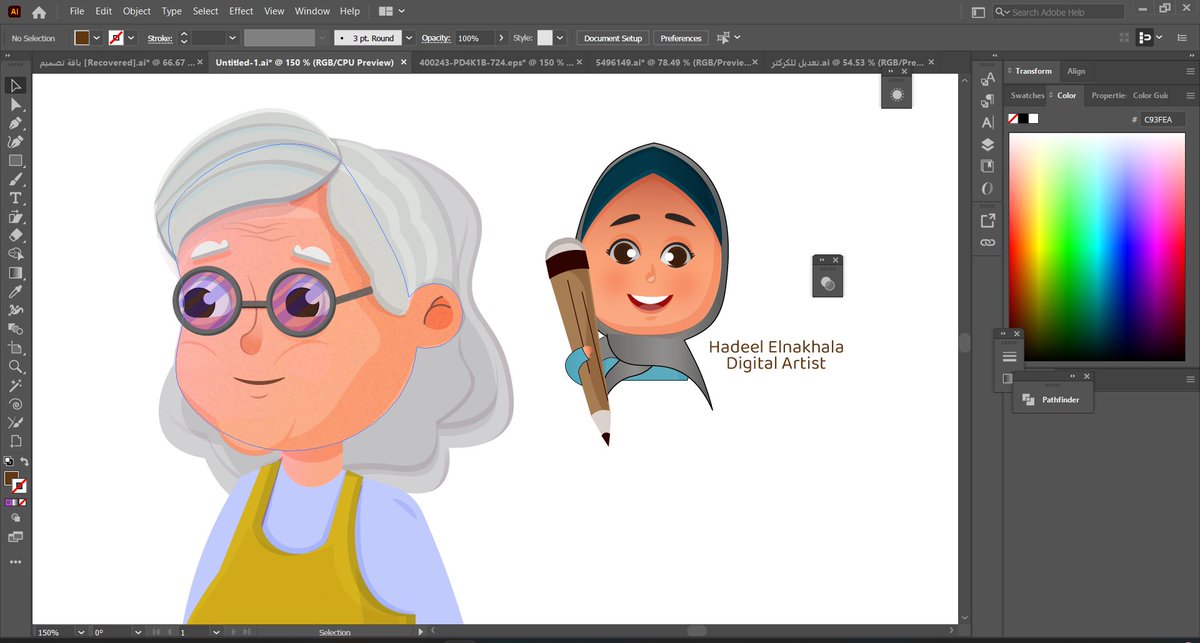Open the Effect menu
The width and height of the screenshot is (1200, 643).
[x=241, y=11]
